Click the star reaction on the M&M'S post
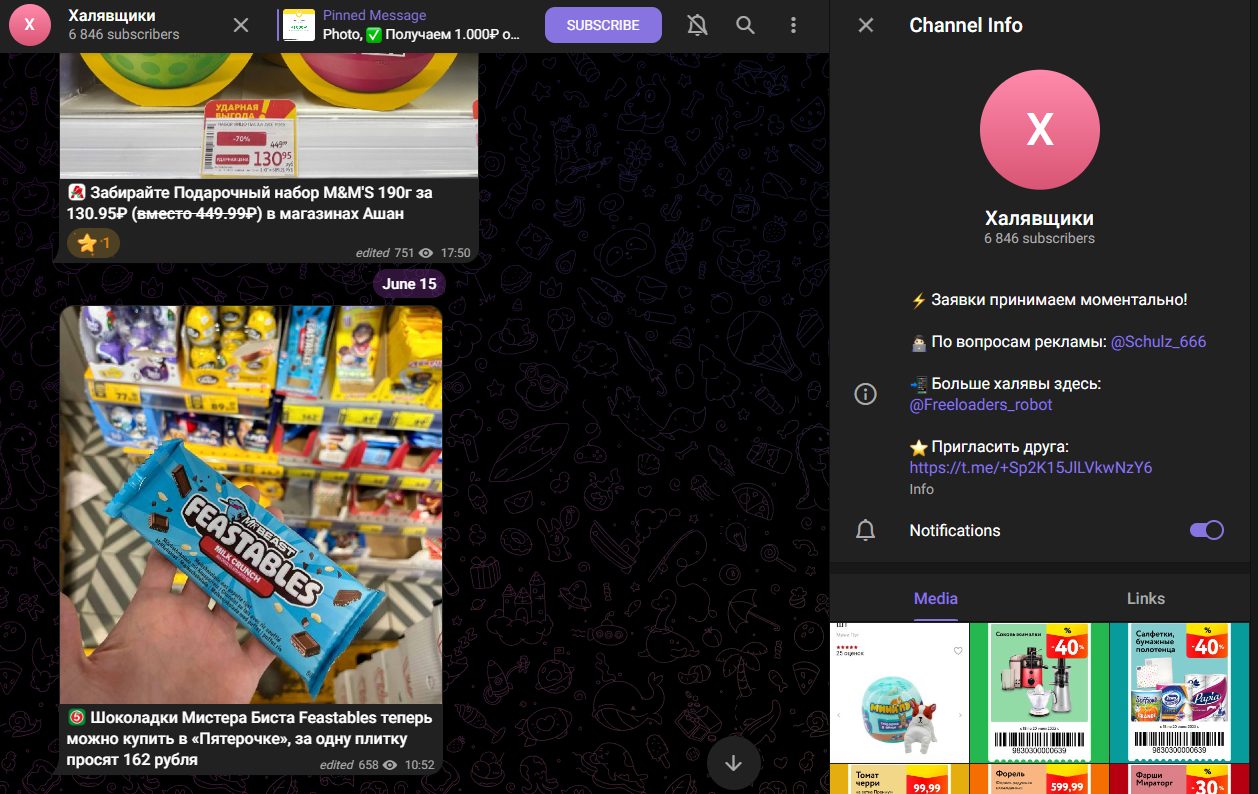Image resolution: width=1258 pixels, height=794 pixels. point(93,243)
